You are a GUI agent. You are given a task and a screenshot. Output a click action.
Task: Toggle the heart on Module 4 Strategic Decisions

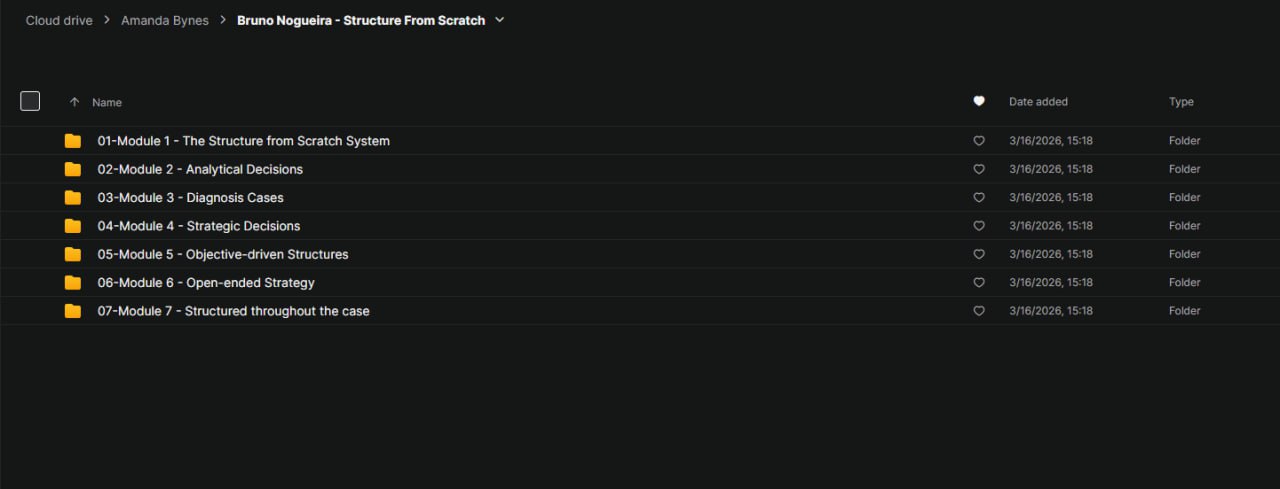[x=979, y=226]
